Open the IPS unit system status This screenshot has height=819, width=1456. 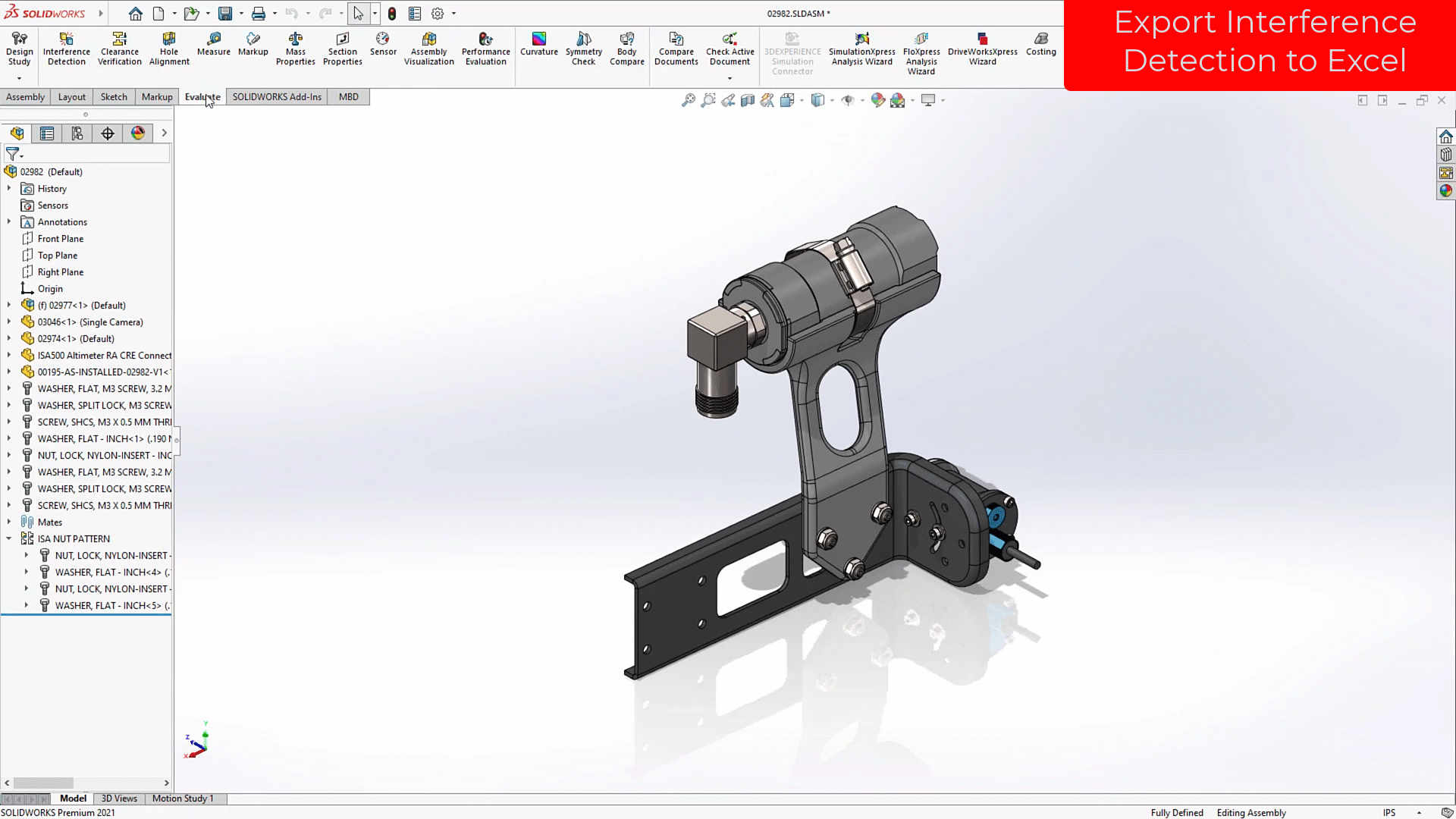tap(1389, 813)
